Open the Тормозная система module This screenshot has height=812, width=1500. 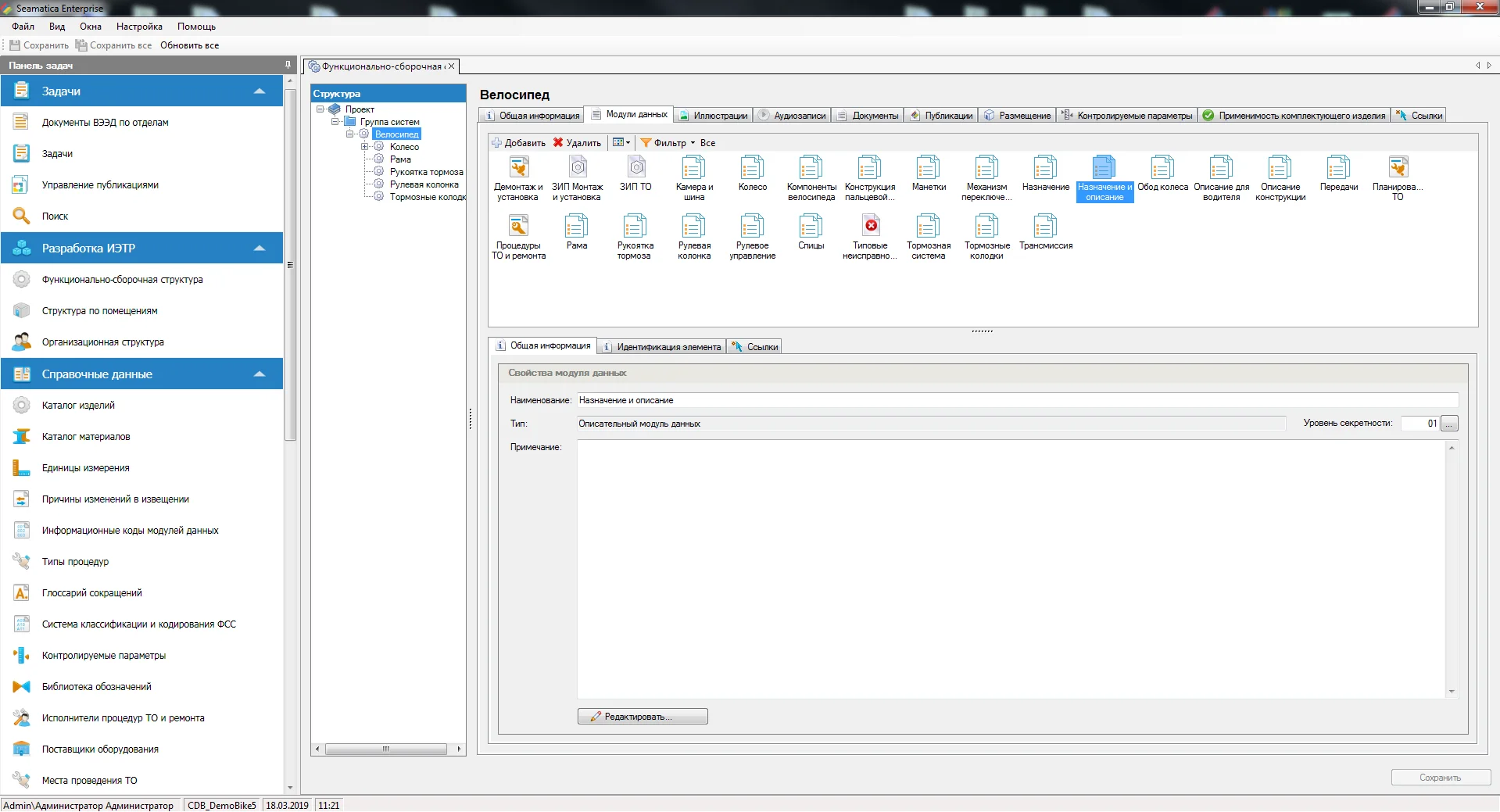[x=929, y=238]
